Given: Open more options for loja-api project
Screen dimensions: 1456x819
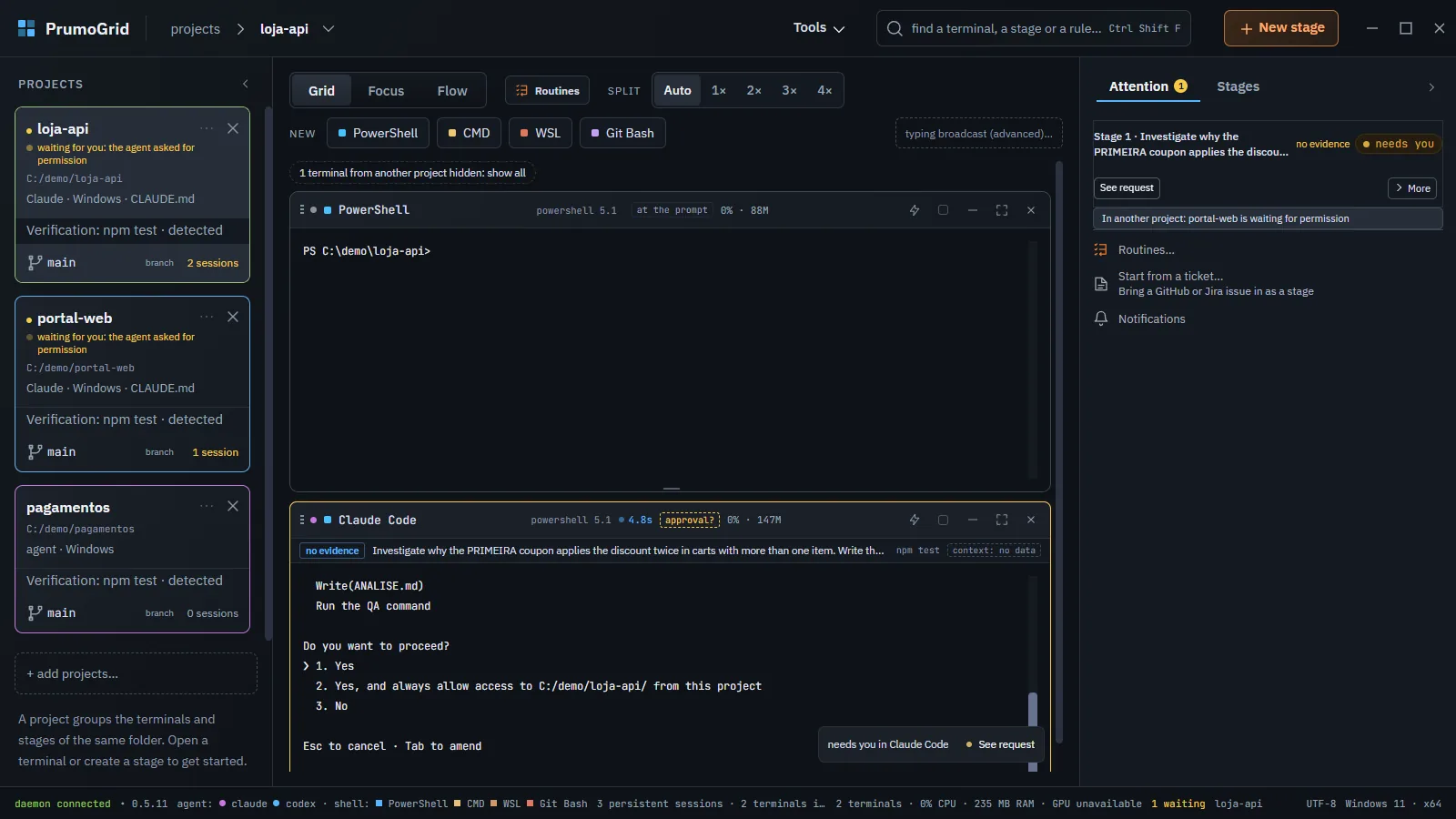Looking at the screenshot, I should click(207, 128).
